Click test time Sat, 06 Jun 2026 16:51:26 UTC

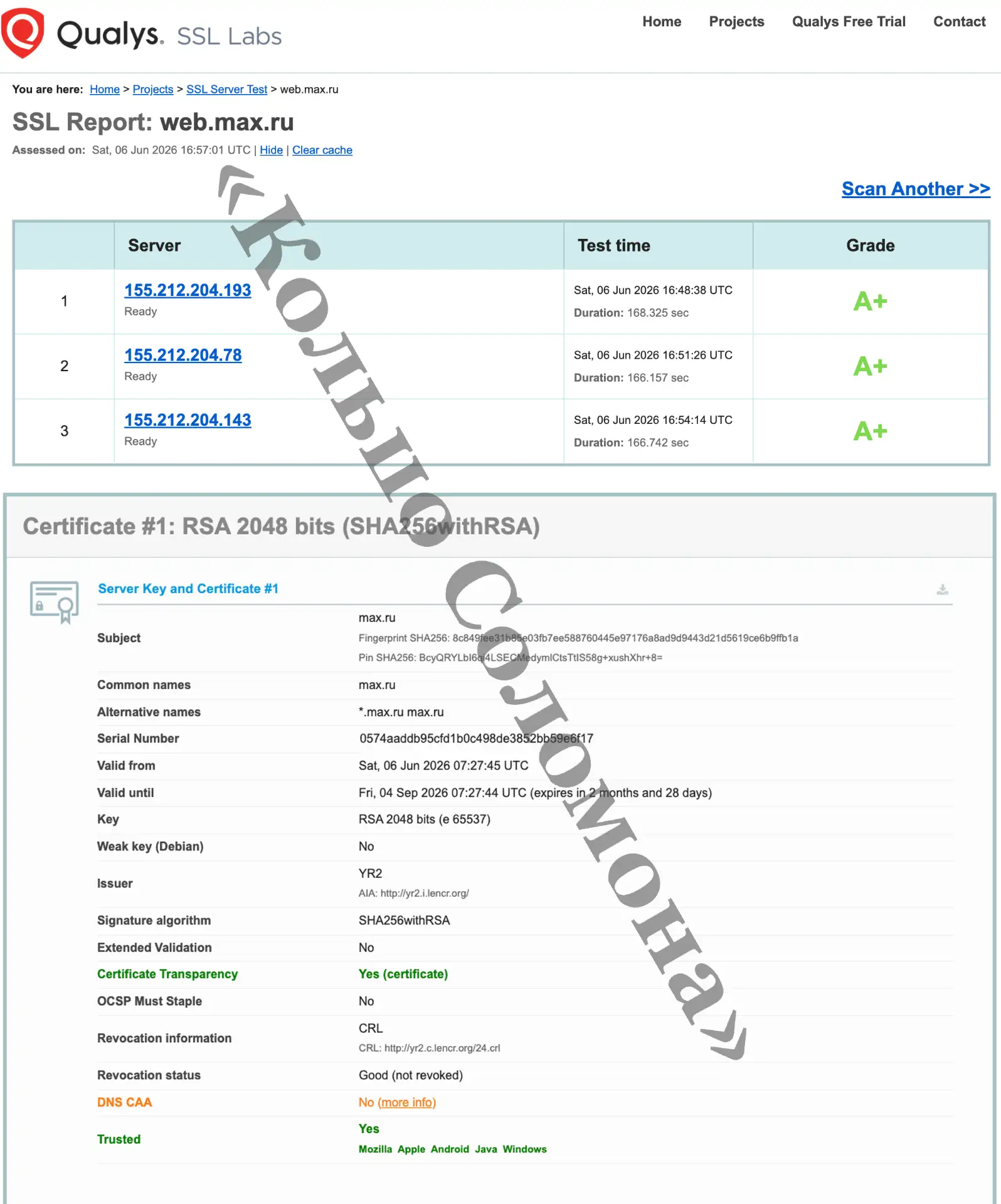coord(653,355)
